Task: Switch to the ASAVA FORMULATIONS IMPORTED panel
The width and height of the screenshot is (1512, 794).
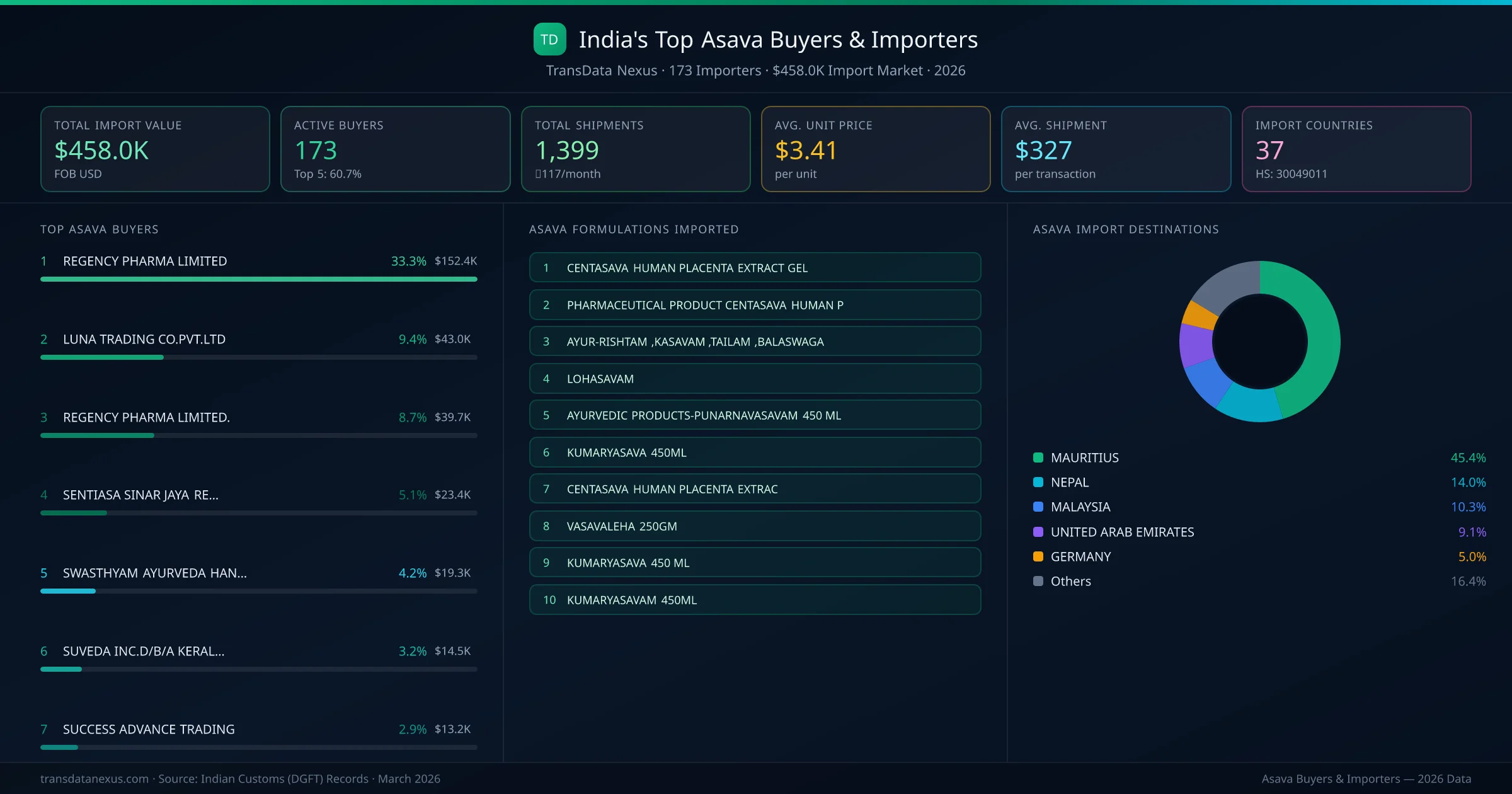Action: (634, 229)
